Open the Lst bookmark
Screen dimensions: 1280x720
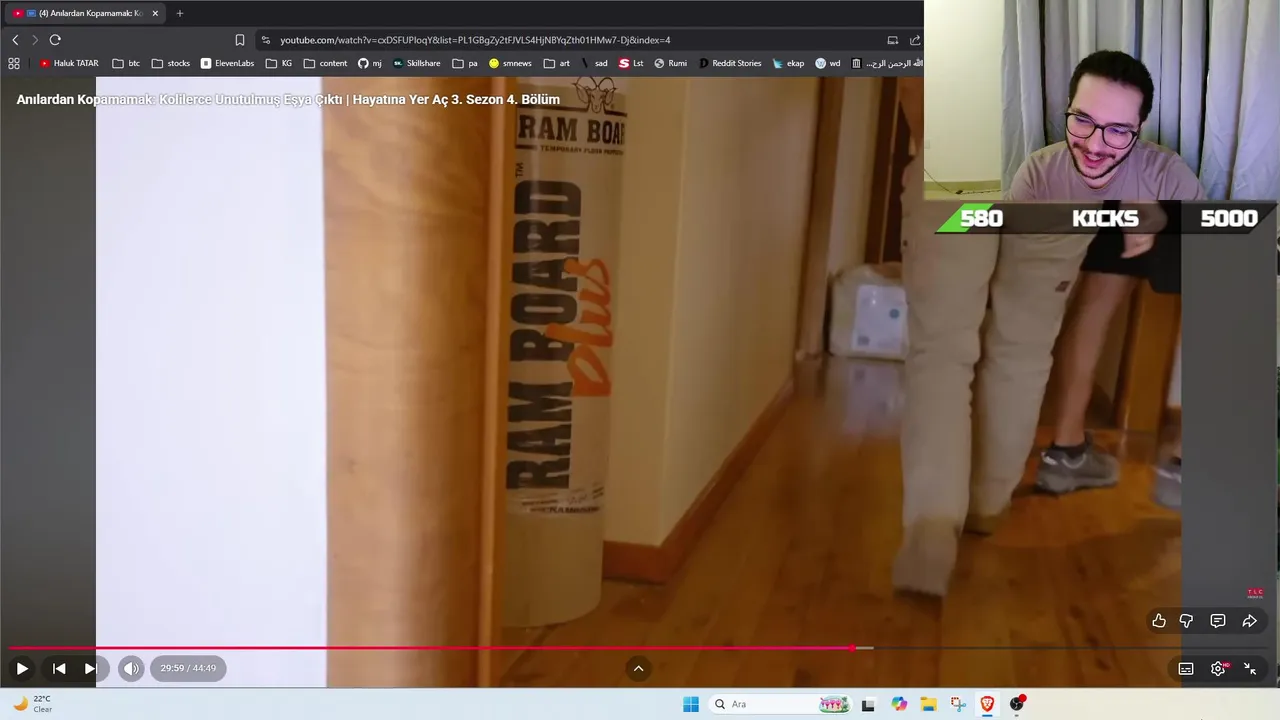[x=631, y=63]
